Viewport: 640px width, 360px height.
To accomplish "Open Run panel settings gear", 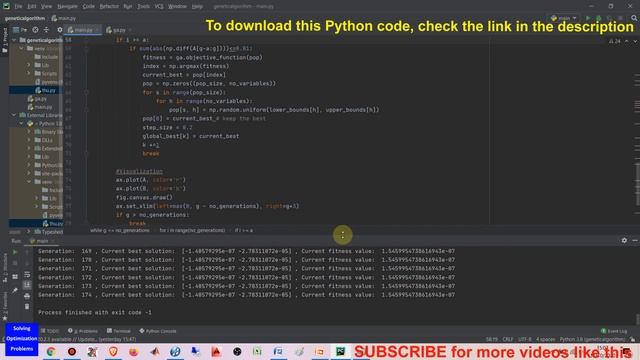I will (x=624, y=240).
